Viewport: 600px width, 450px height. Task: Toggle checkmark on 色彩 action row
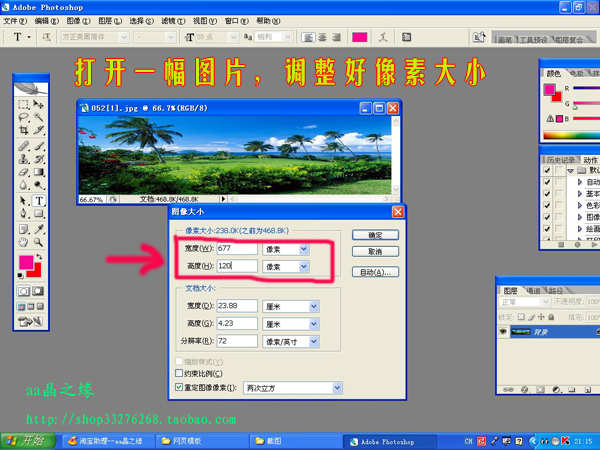[x=547, y=205]
